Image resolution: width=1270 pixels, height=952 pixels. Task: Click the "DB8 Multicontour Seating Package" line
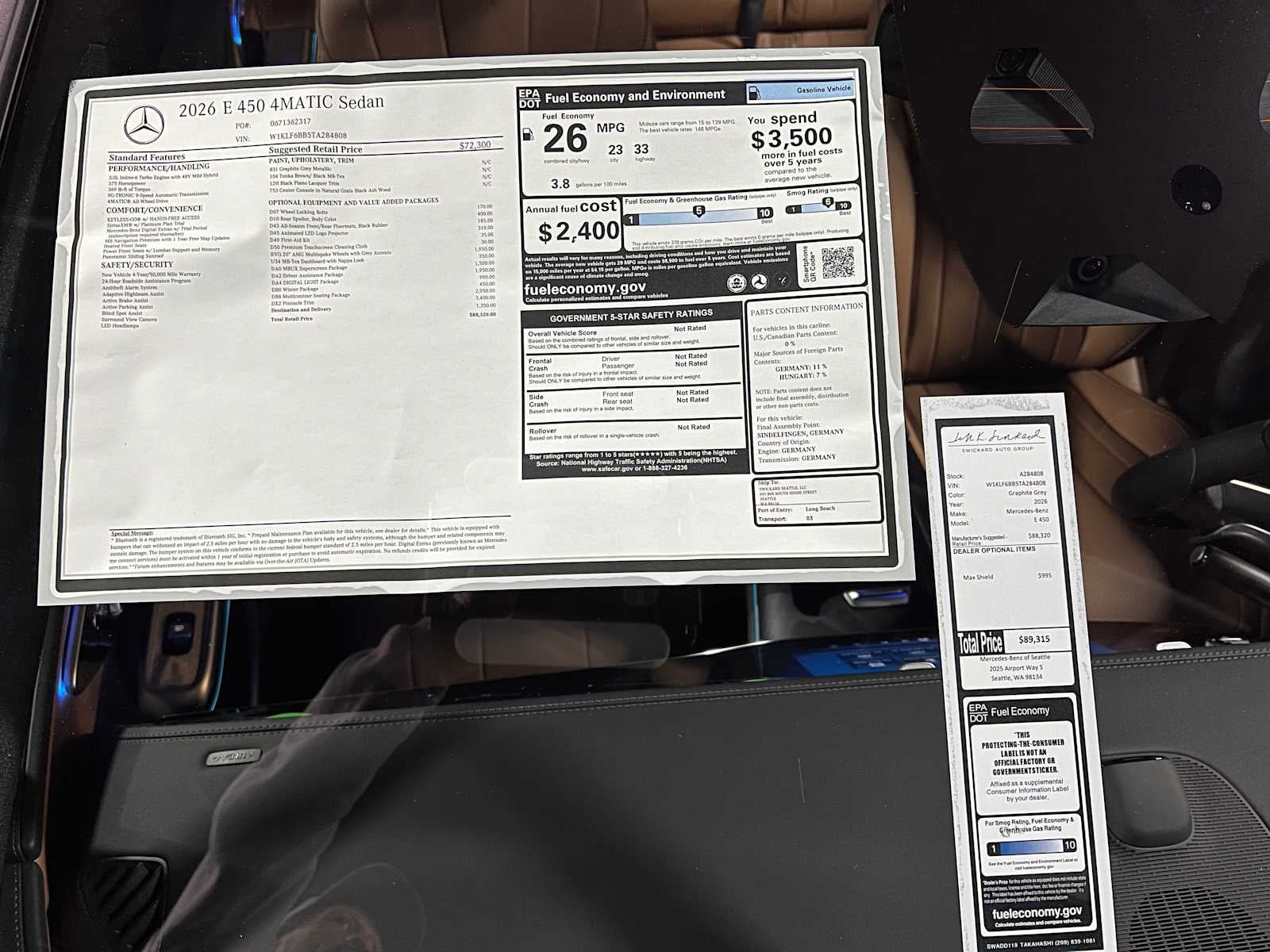click(x=310, y=296)
